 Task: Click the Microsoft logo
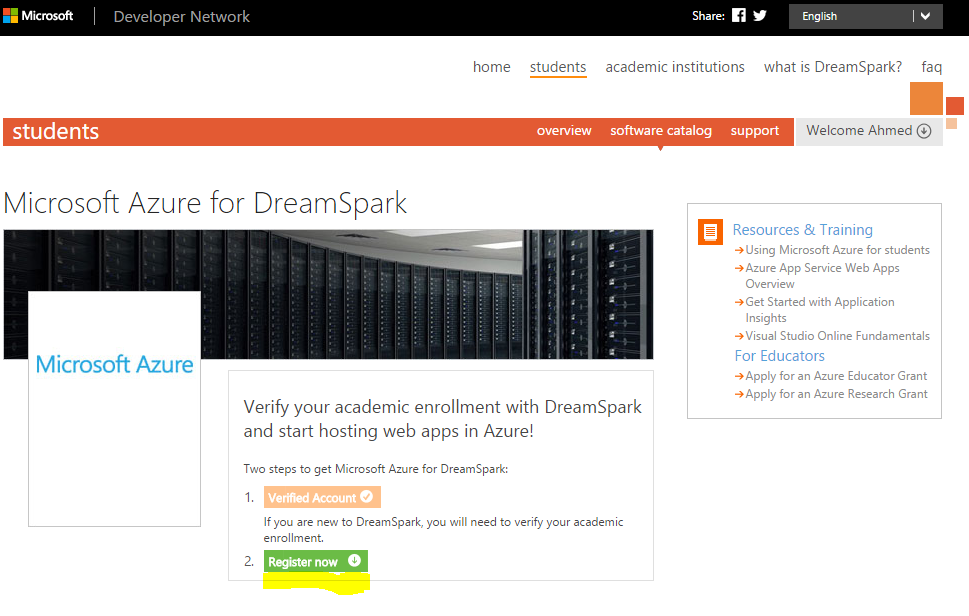coord(38,15)
